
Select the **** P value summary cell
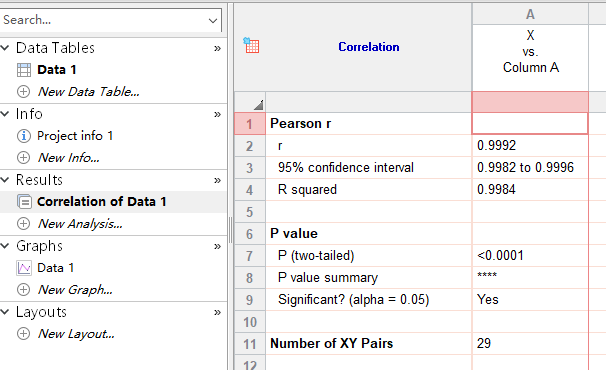pyautogui.click(x=530, y=278)
